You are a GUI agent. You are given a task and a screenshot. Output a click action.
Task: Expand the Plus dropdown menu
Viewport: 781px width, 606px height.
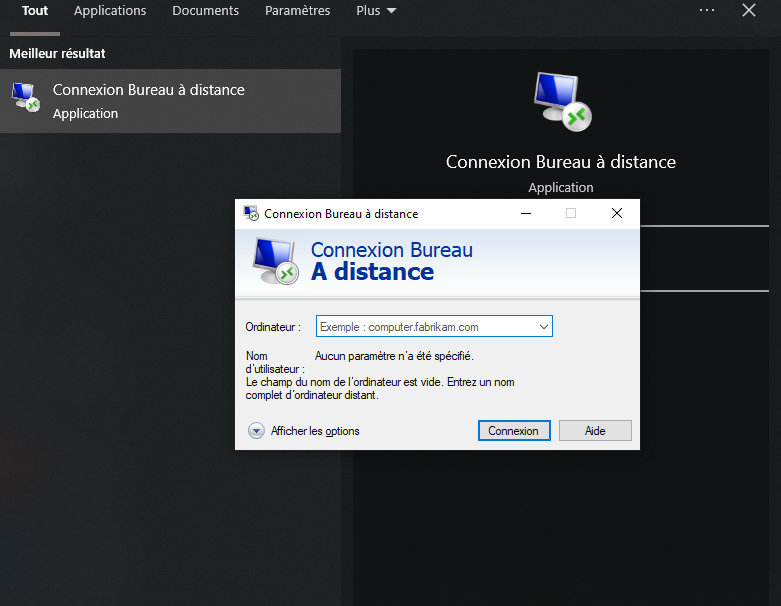click(x=376, y=11)
